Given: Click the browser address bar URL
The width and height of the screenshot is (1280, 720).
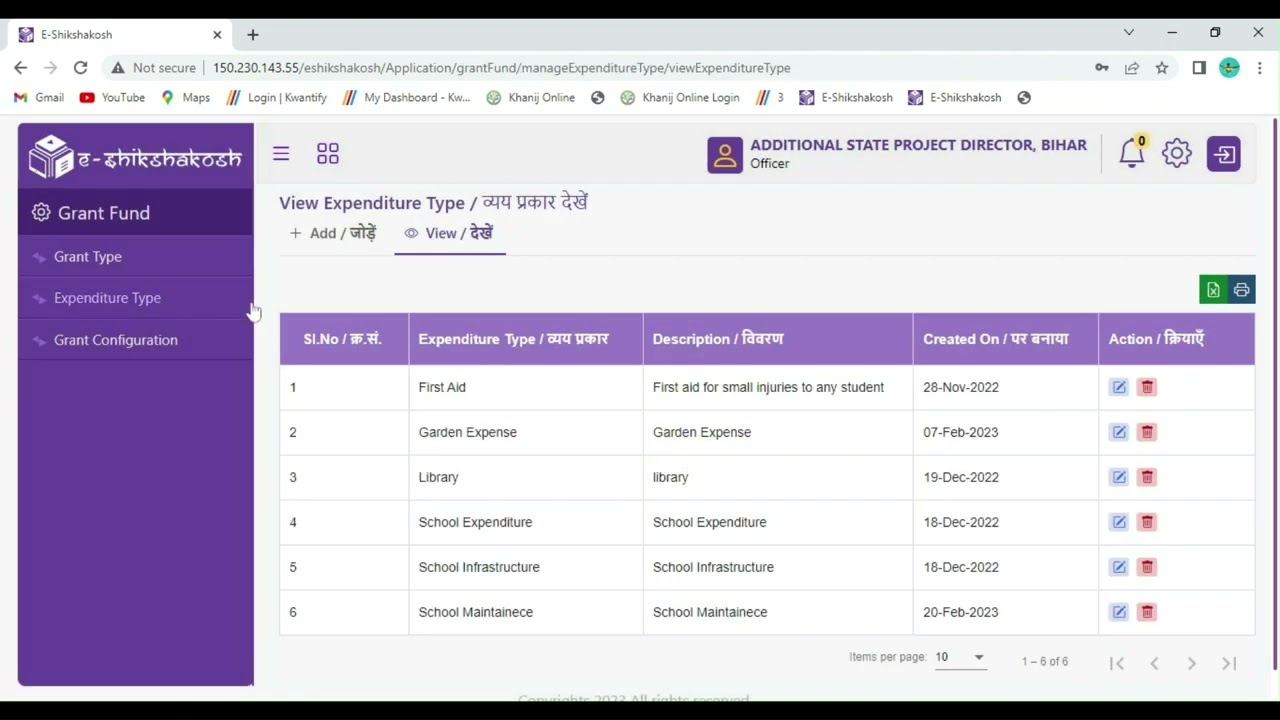Looking at the screenshot, I should coord(501,68).
